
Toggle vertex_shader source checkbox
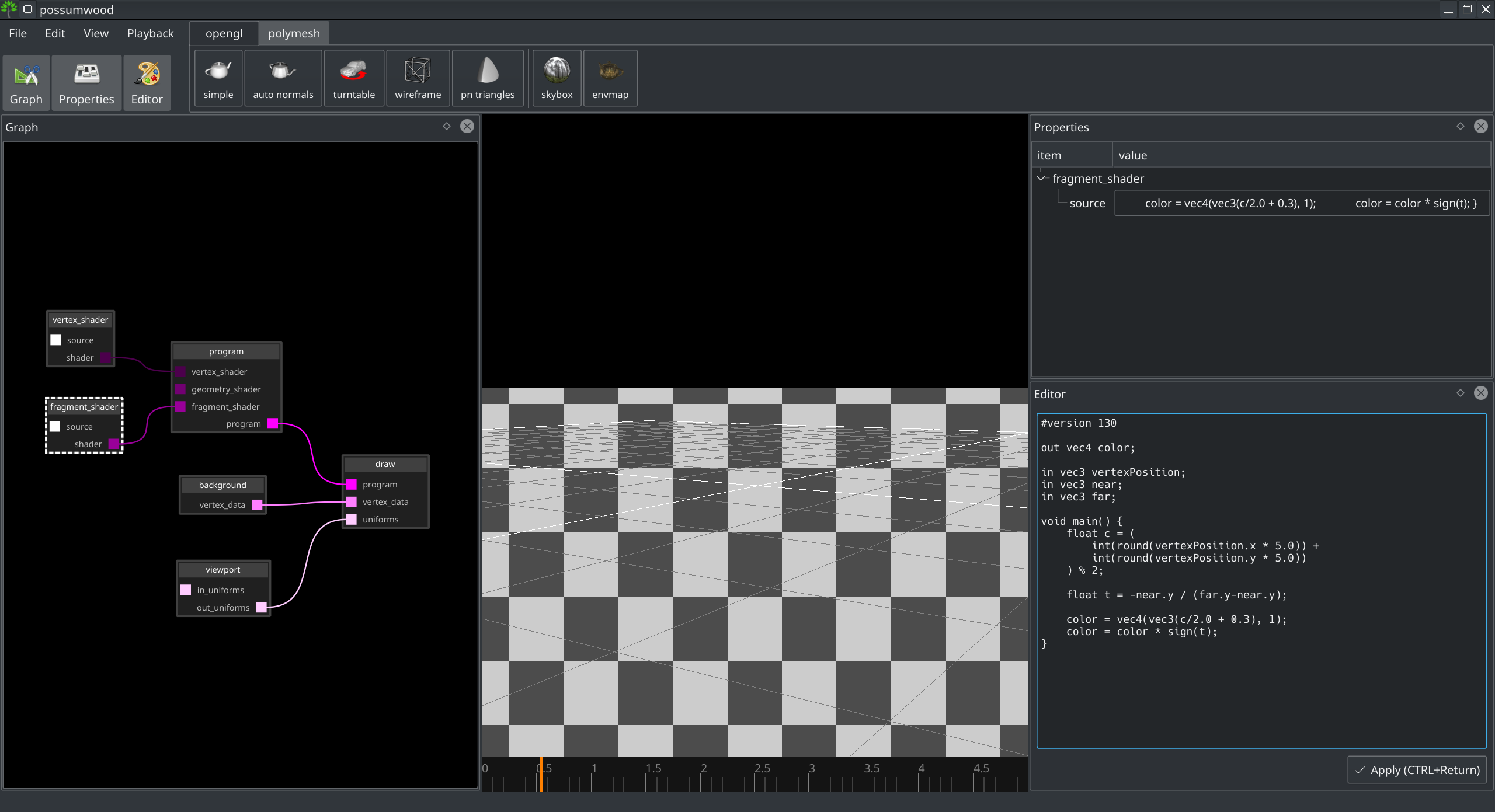pos(56,340)
